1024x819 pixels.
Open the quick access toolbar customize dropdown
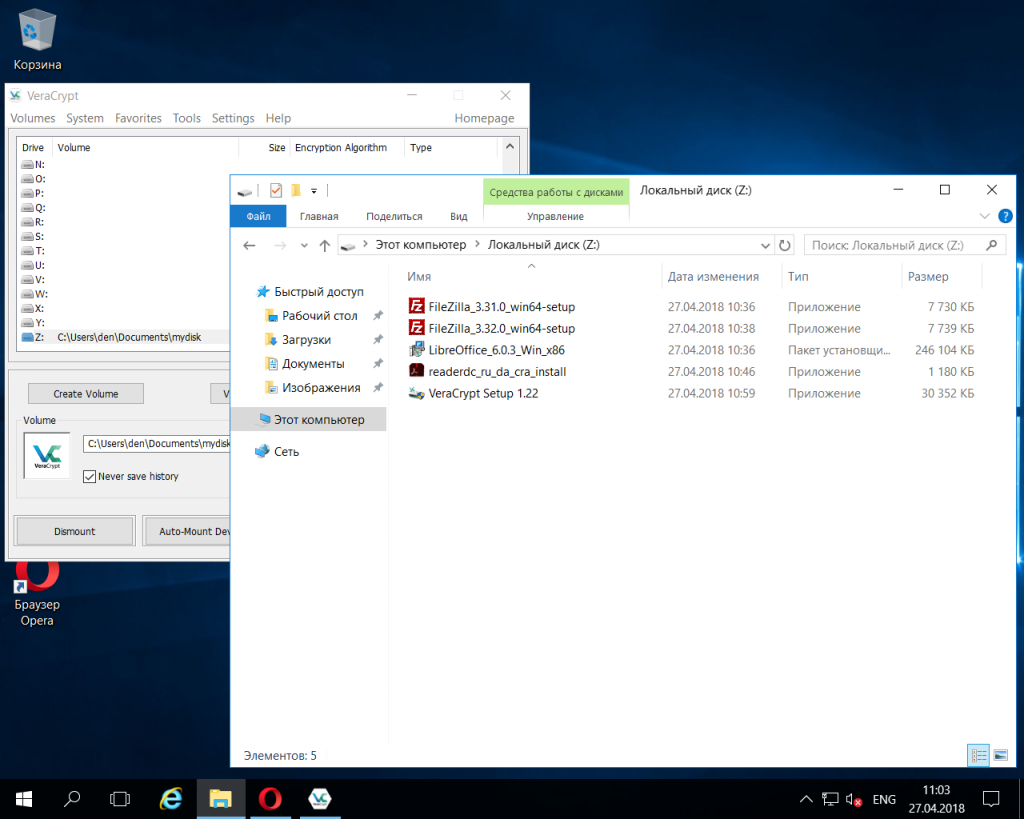[x=314, y=191]
